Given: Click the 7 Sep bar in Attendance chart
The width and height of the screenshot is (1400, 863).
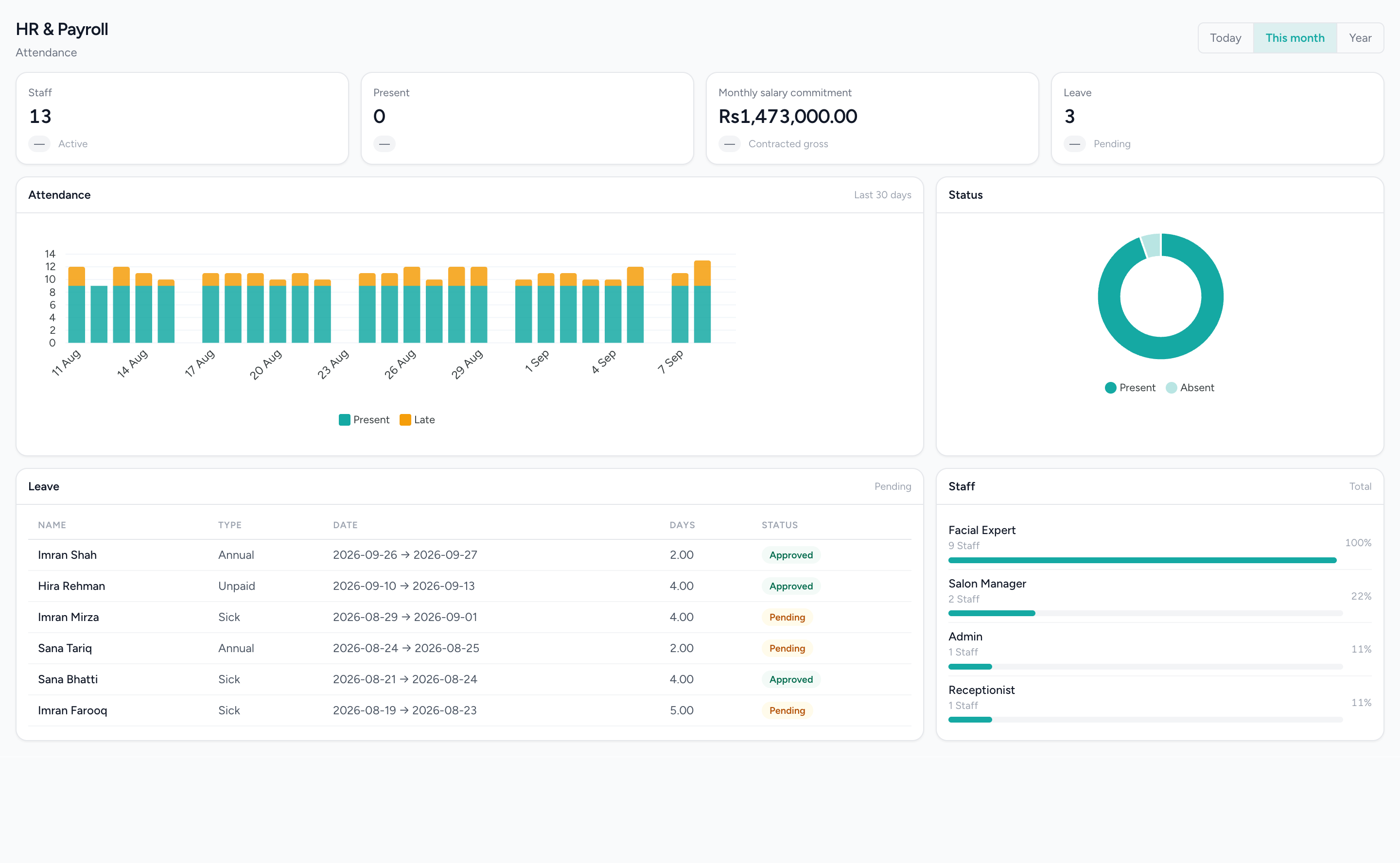Looking at the screenshot, I should pyautogui.click(x=680, y=308).
